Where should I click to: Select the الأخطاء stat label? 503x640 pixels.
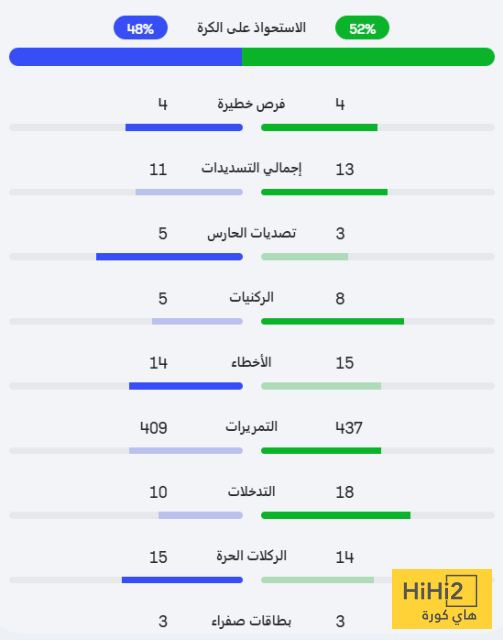pos(251,362)
